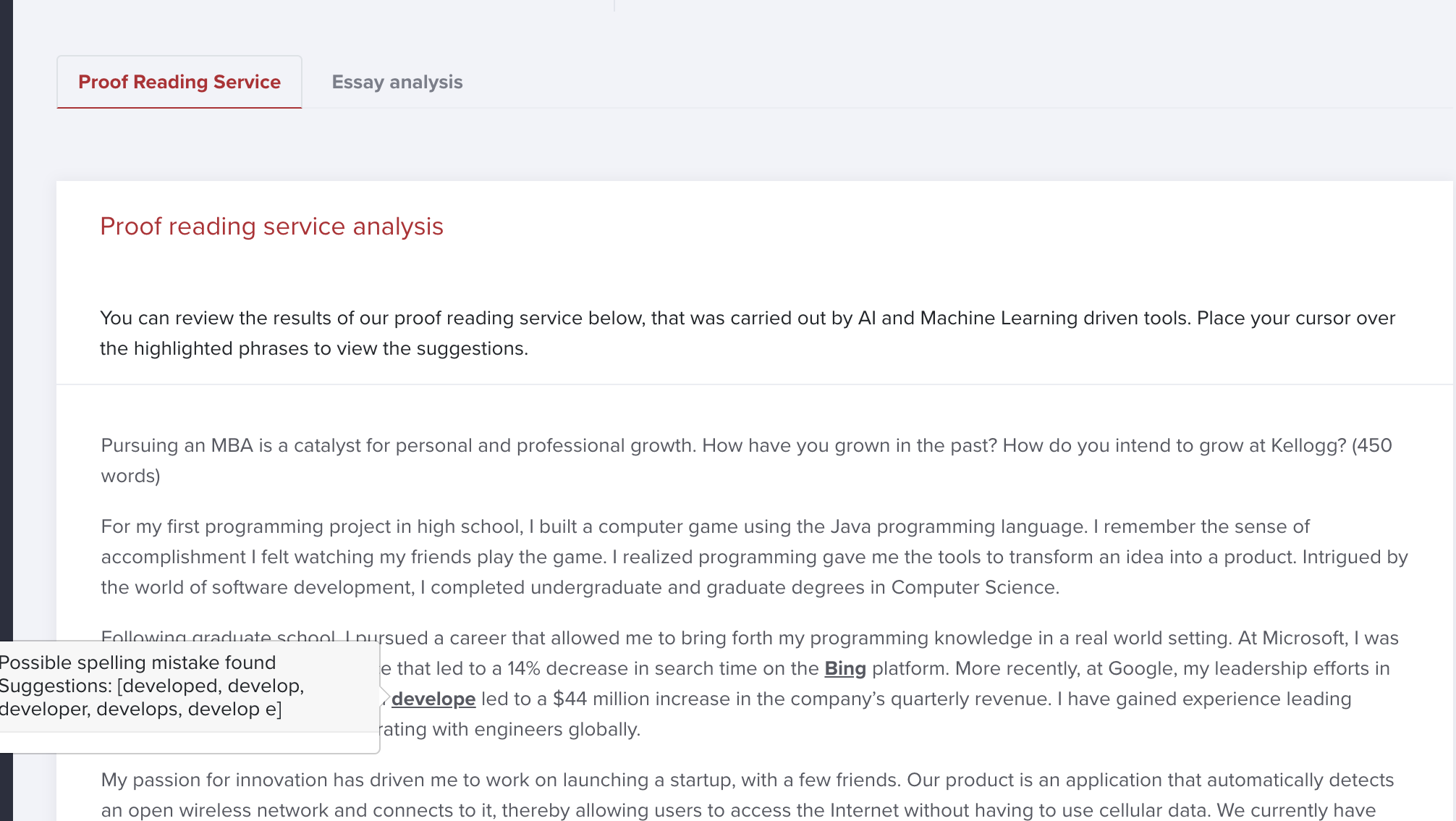The width and height of the screenshot is (1456, 821).
Task: Click the word "Java" in the essay
Action: pyautogui.click(x=850, y=526)
